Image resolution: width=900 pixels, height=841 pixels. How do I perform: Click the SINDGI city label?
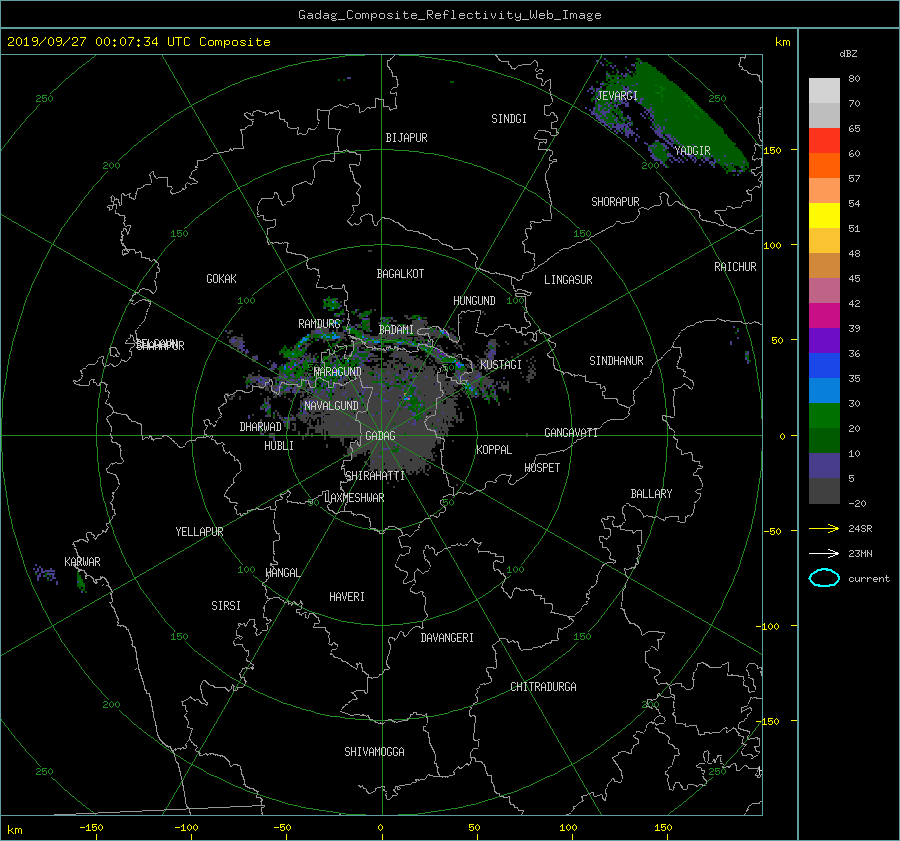point(509,119)
